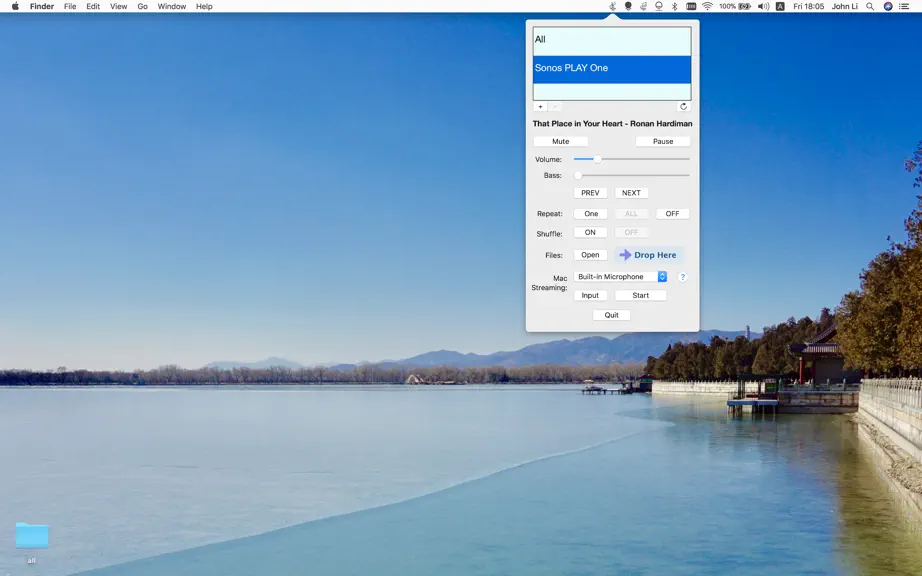Click the Fri 18:05 clock

click(x=809, y=6)
